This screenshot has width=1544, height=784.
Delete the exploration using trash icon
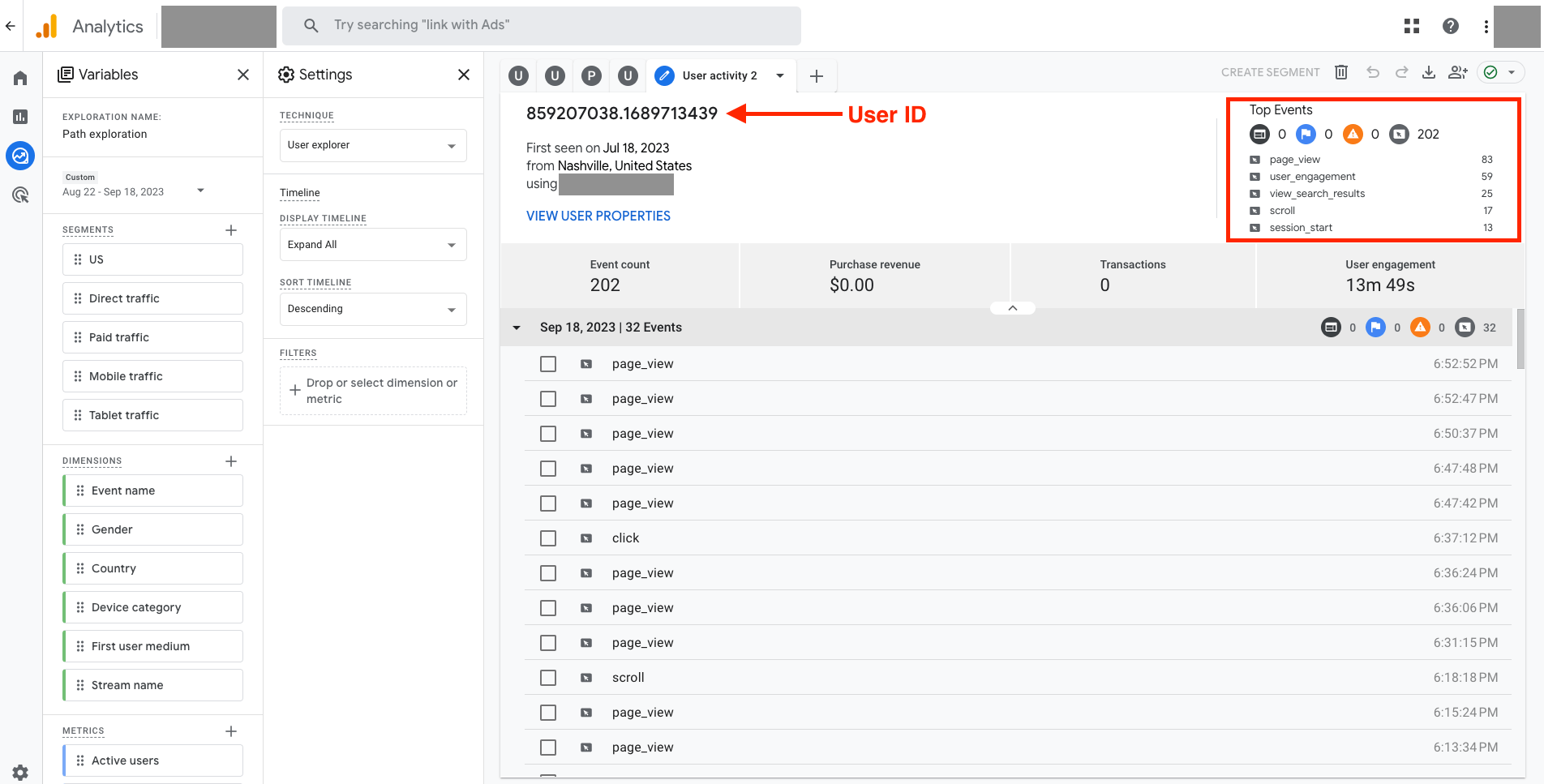pyautogui.click(x=1341, y=72)
